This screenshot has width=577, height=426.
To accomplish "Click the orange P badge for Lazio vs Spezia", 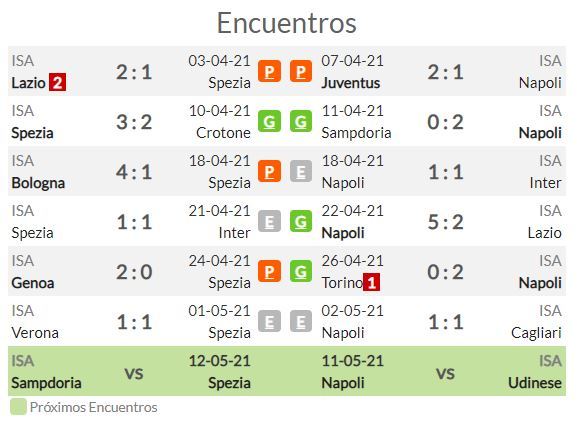I will coord(269,71).
